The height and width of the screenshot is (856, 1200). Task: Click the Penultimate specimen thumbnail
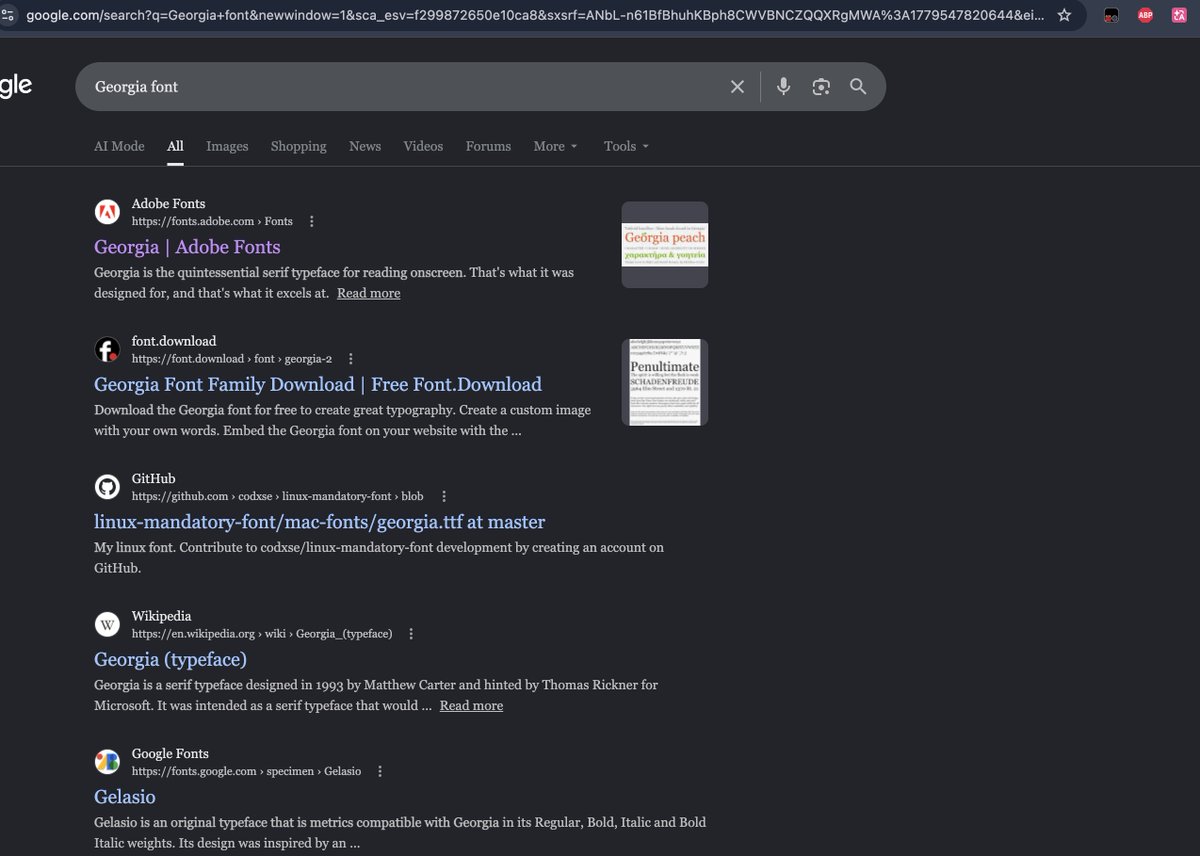coord(665,382)
